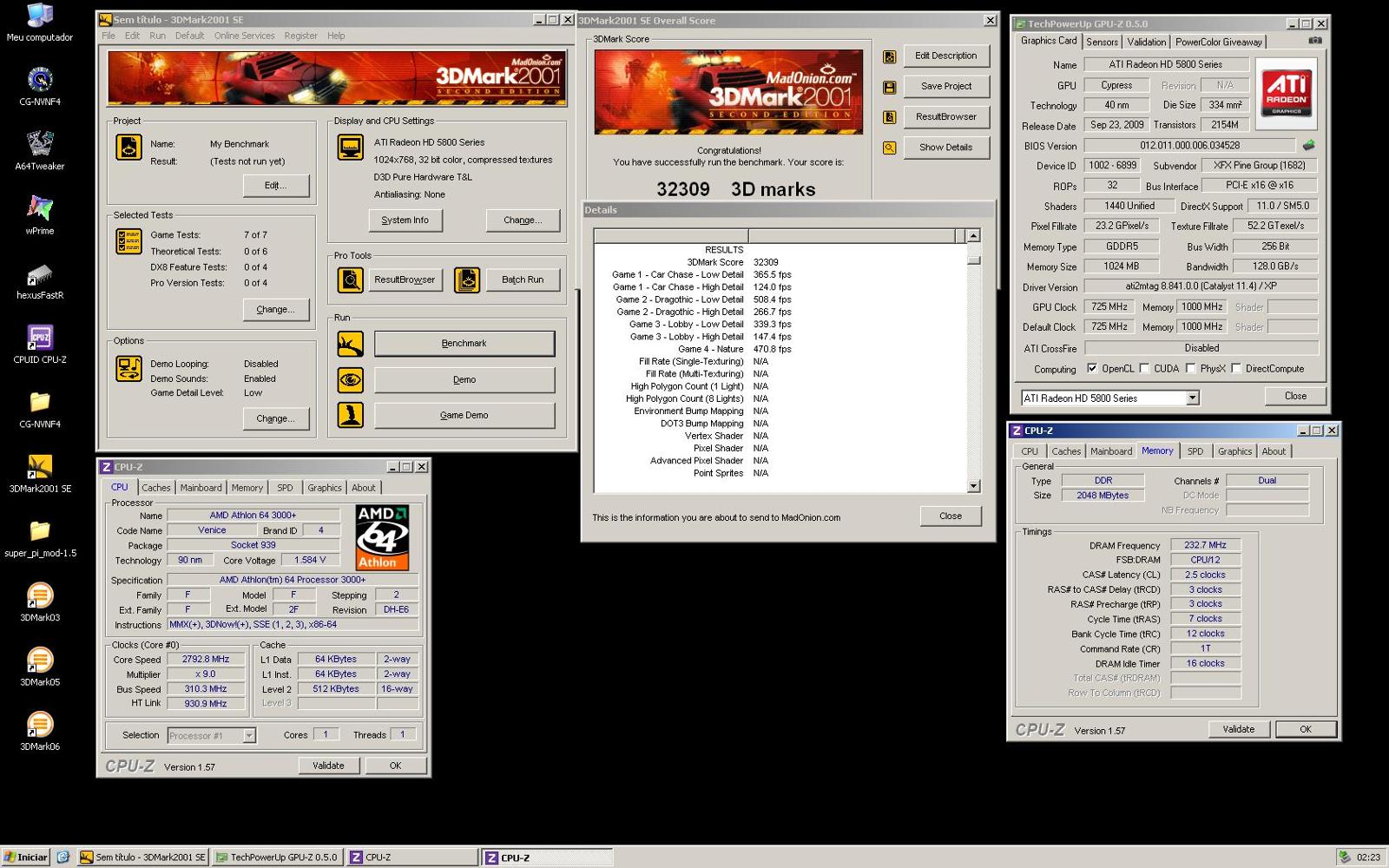Open the File menu in 3DMark2001
The width and height of the screenshot is (1389, 868).
(x=109, y=36)
